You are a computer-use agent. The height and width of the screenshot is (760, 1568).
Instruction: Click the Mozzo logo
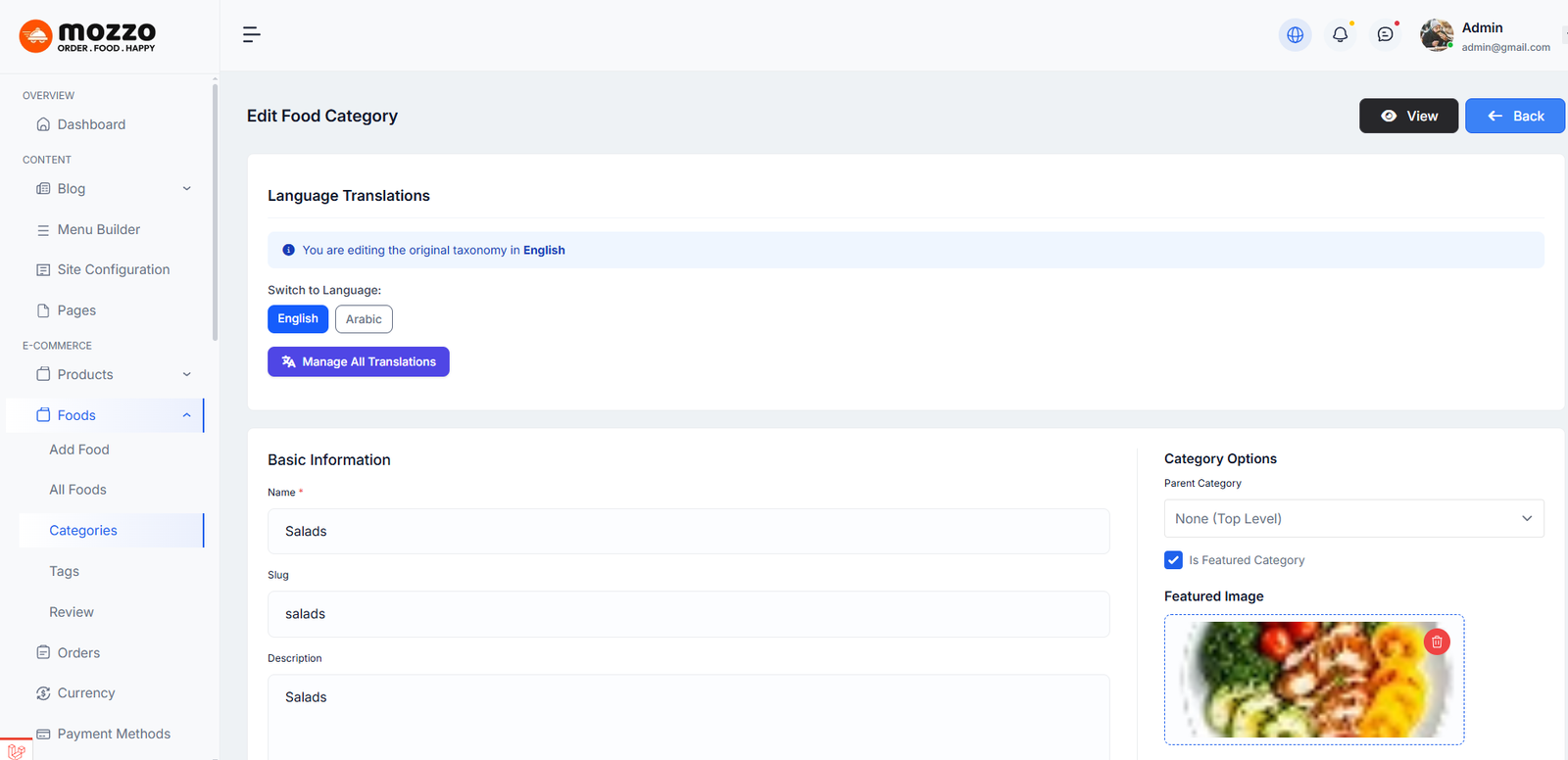[87, 36]
